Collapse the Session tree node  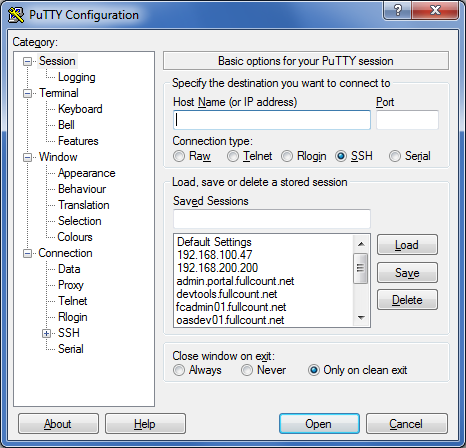[27, 61]
